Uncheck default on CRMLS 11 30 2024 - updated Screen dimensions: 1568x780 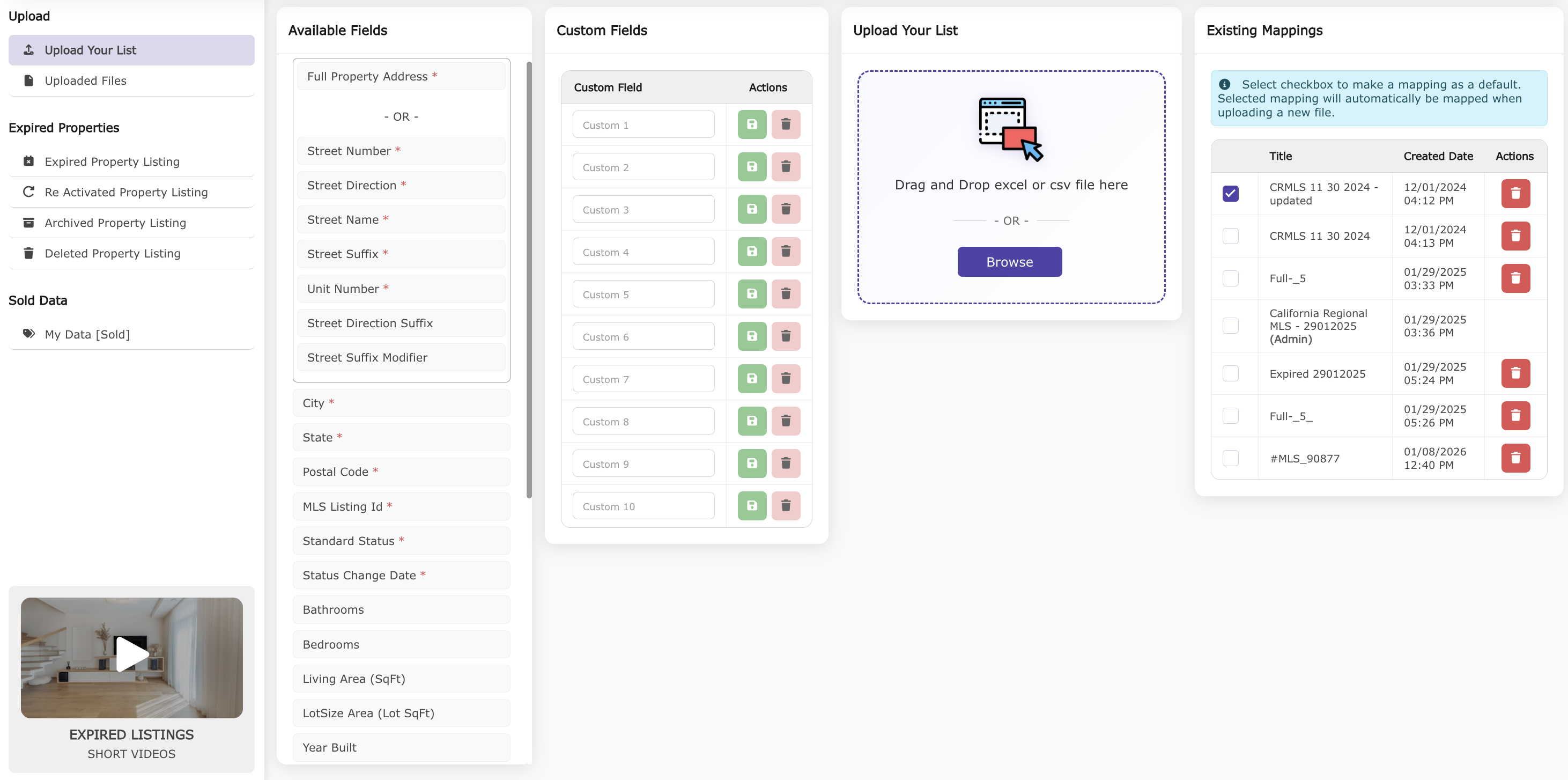click(x=1231, y=193)
